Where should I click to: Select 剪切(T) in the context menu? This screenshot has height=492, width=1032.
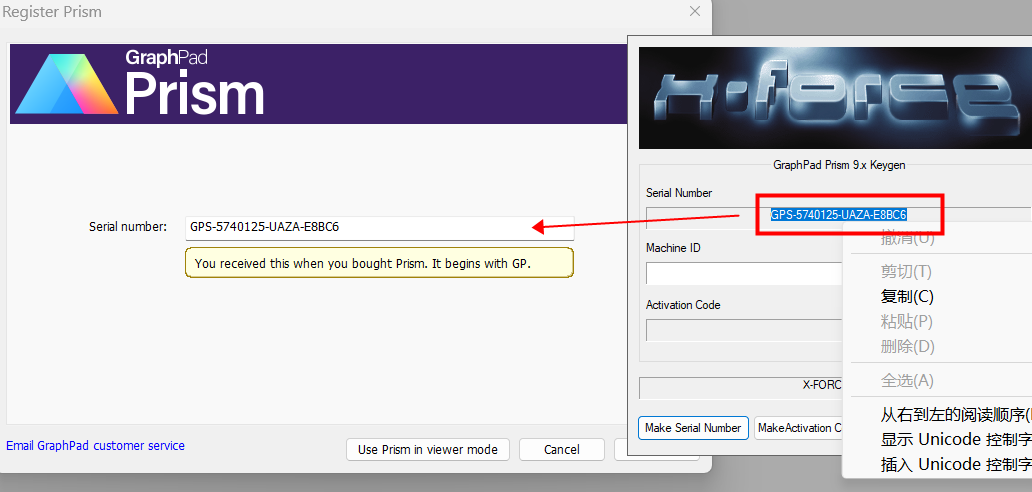[906, 272]
